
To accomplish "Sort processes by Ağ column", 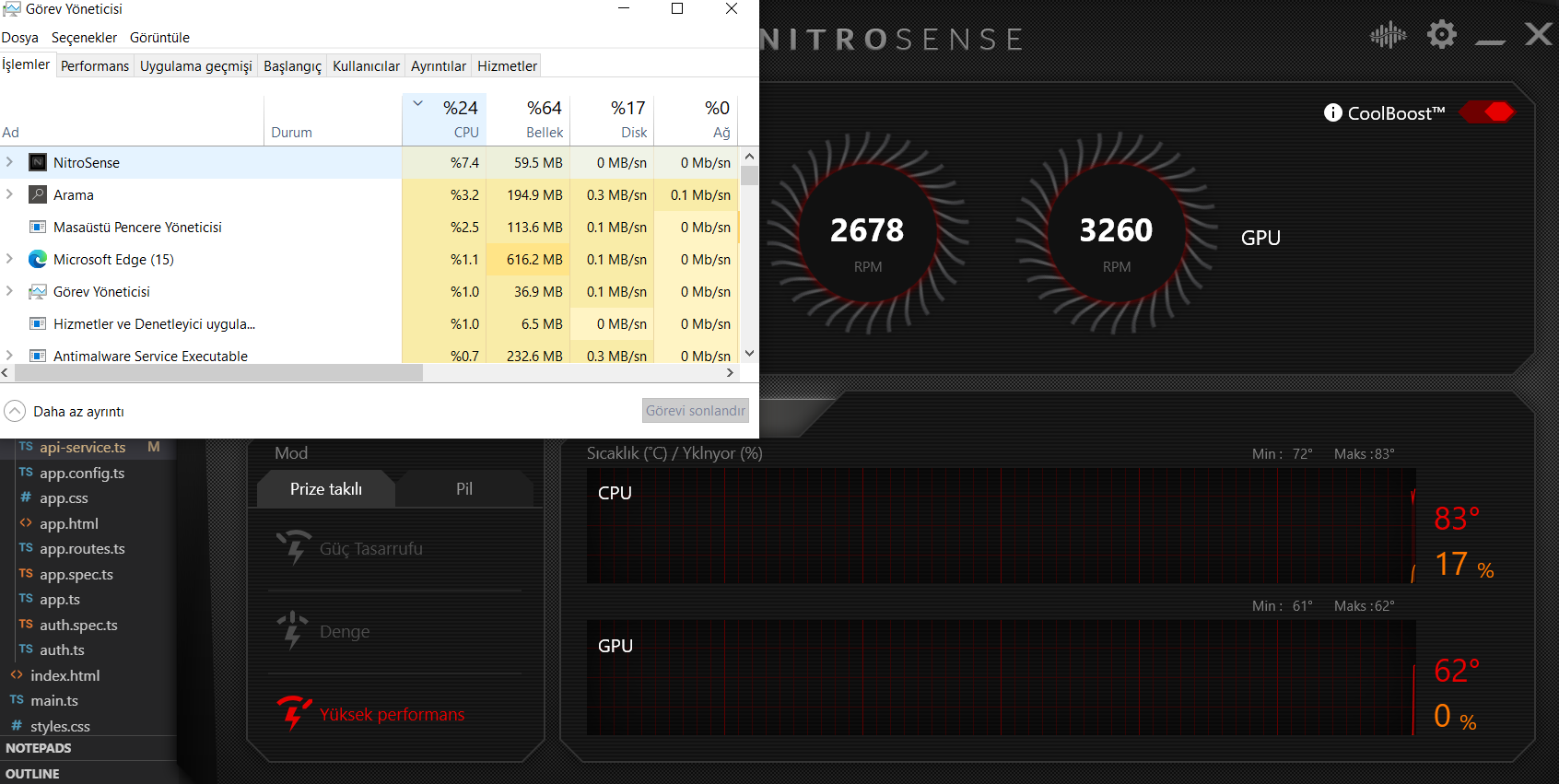I will pyautogui.click(x=696, y=120).
